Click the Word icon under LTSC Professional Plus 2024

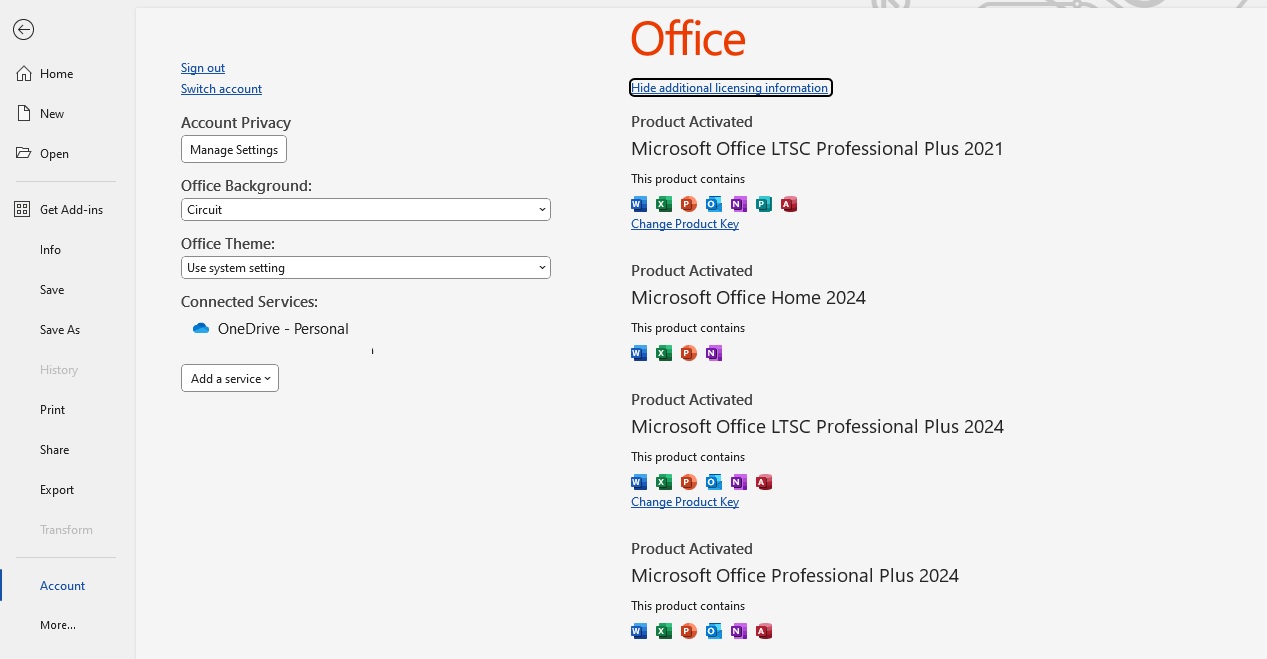[639, 482]
